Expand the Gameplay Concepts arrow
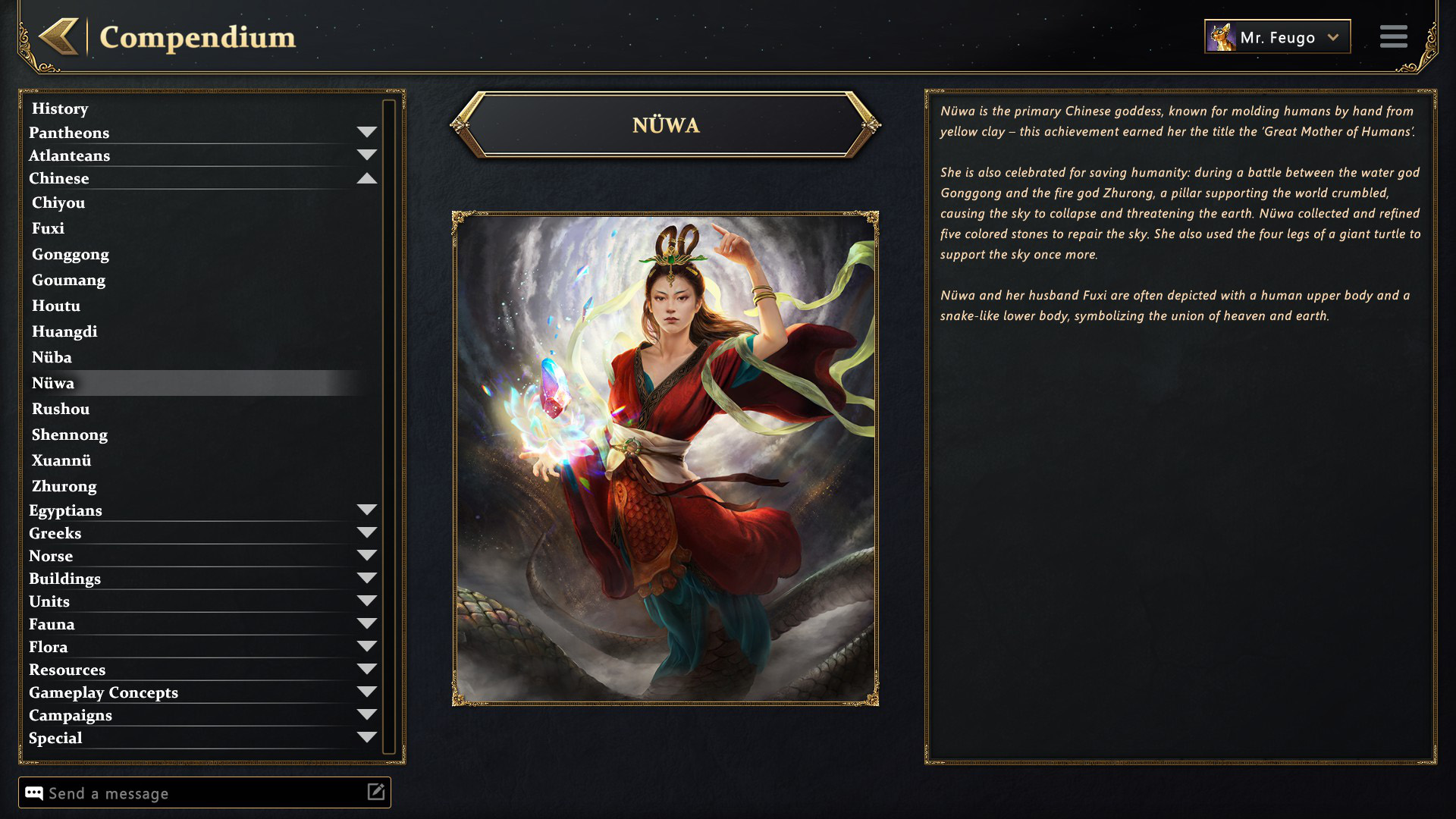The height and width of the screenshot is (819, 1456). (x=367, y=692)
